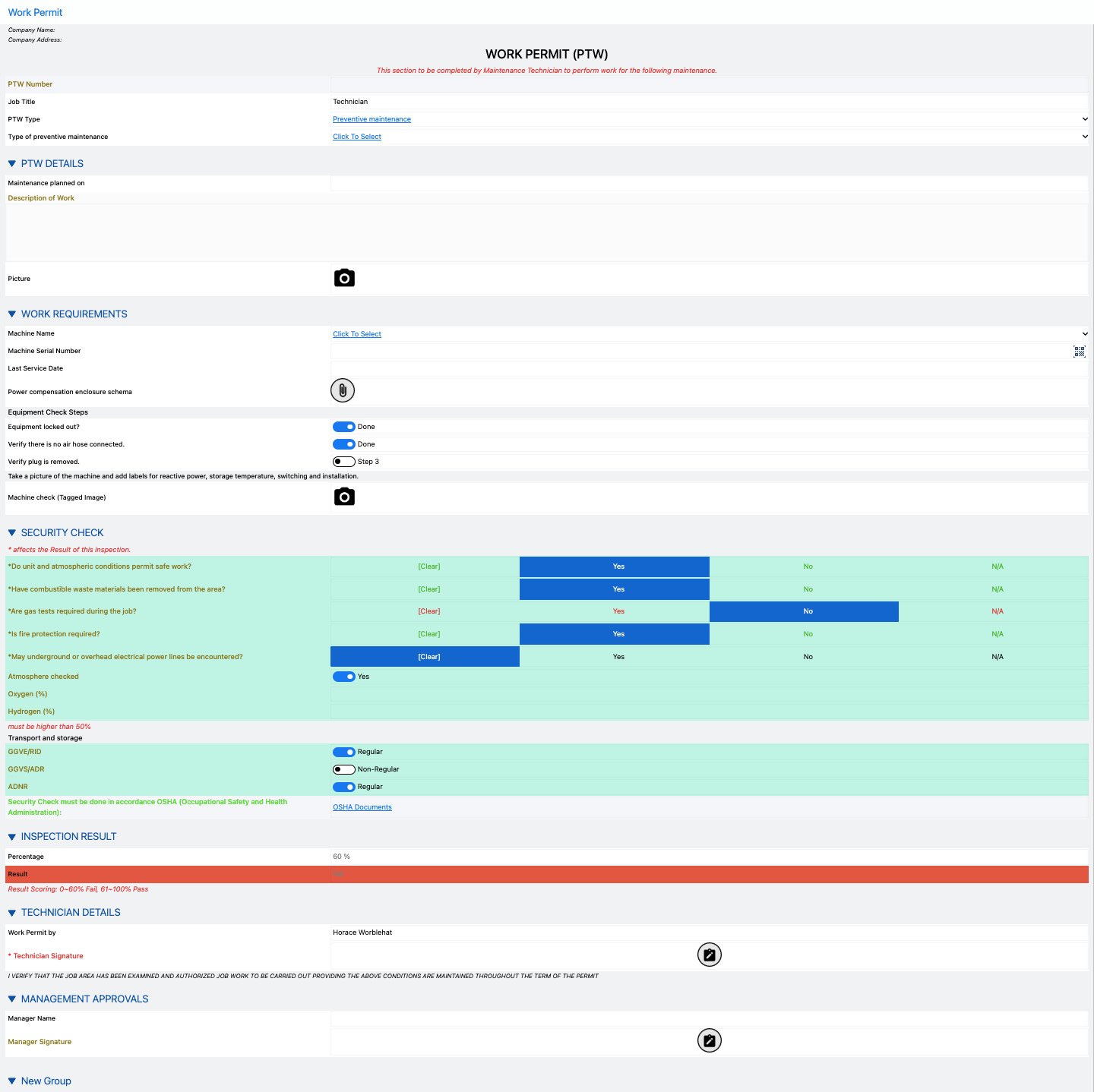Open the Manager Signature pad
The image size is (1094, 1092).
point(709,1040)
